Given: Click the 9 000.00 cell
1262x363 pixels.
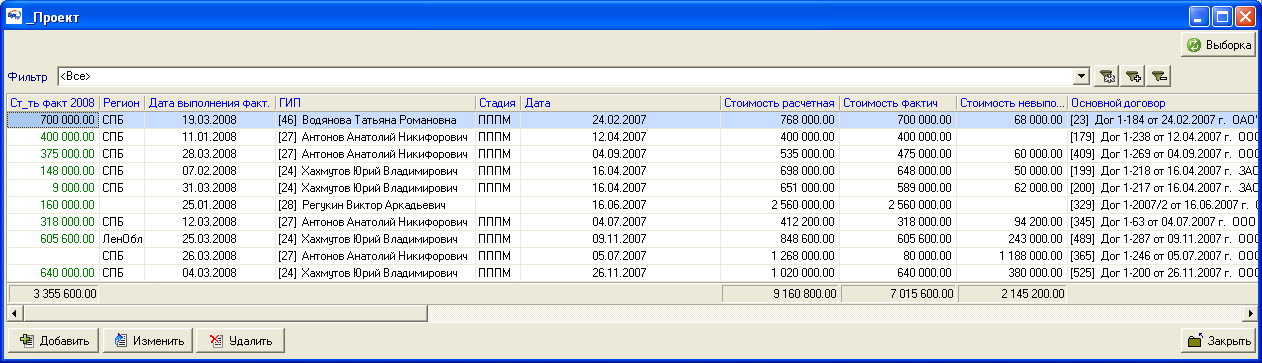Looking at the screenshot, I should tap(53, 188).
